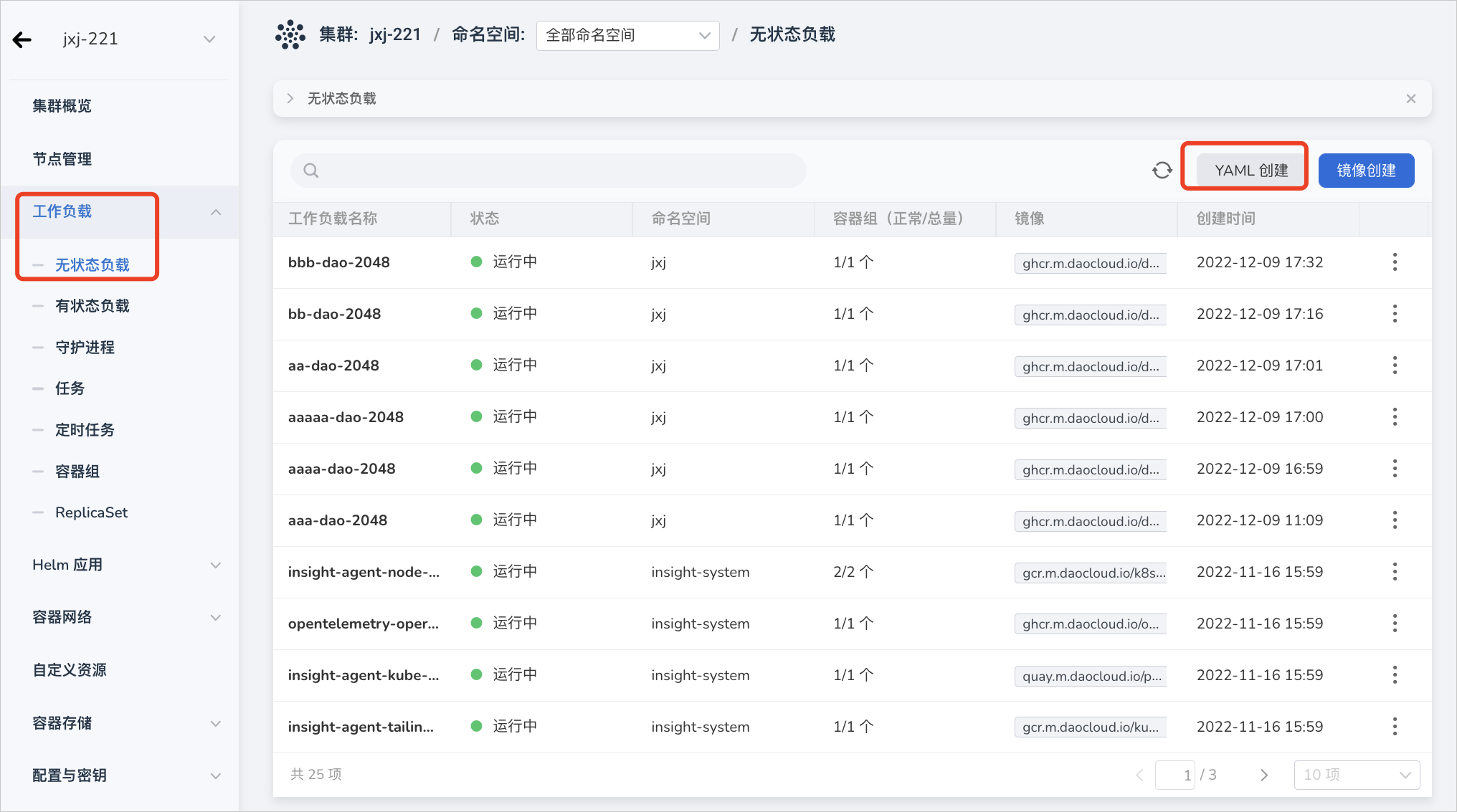1457x812 pixels.
Task: Select 任务 in the sidebar
Action: pyautogui.click(x=70, y=388)
